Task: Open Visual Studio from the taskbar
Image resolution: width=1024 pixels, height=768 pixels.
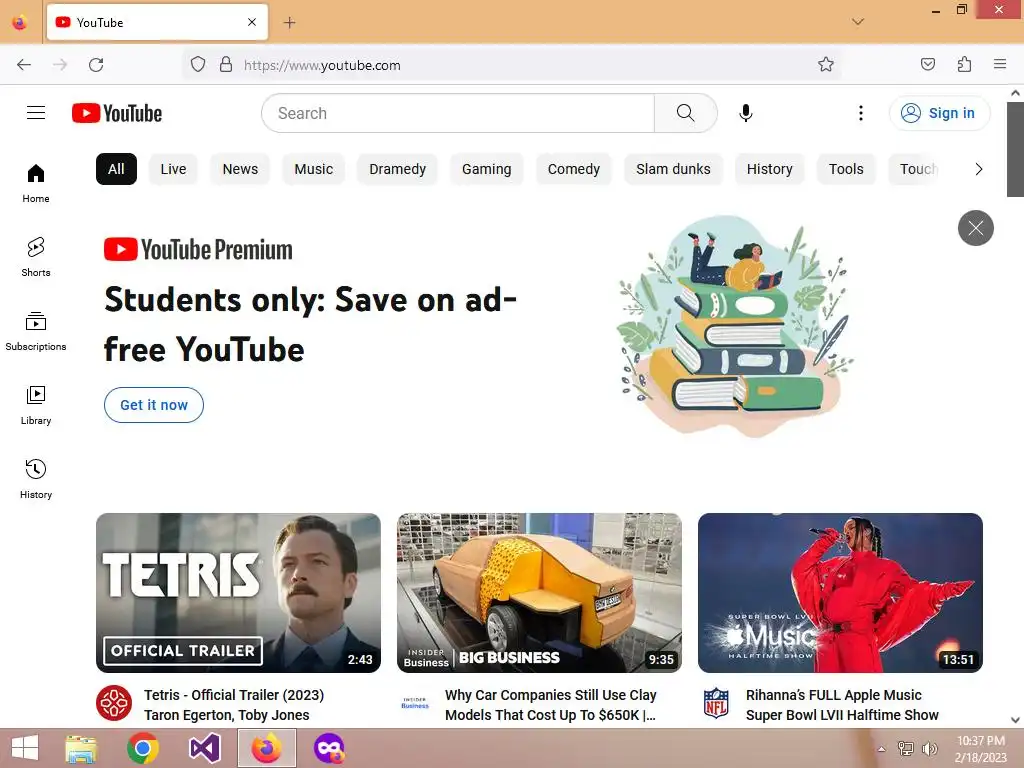Action: coord(204,748)
